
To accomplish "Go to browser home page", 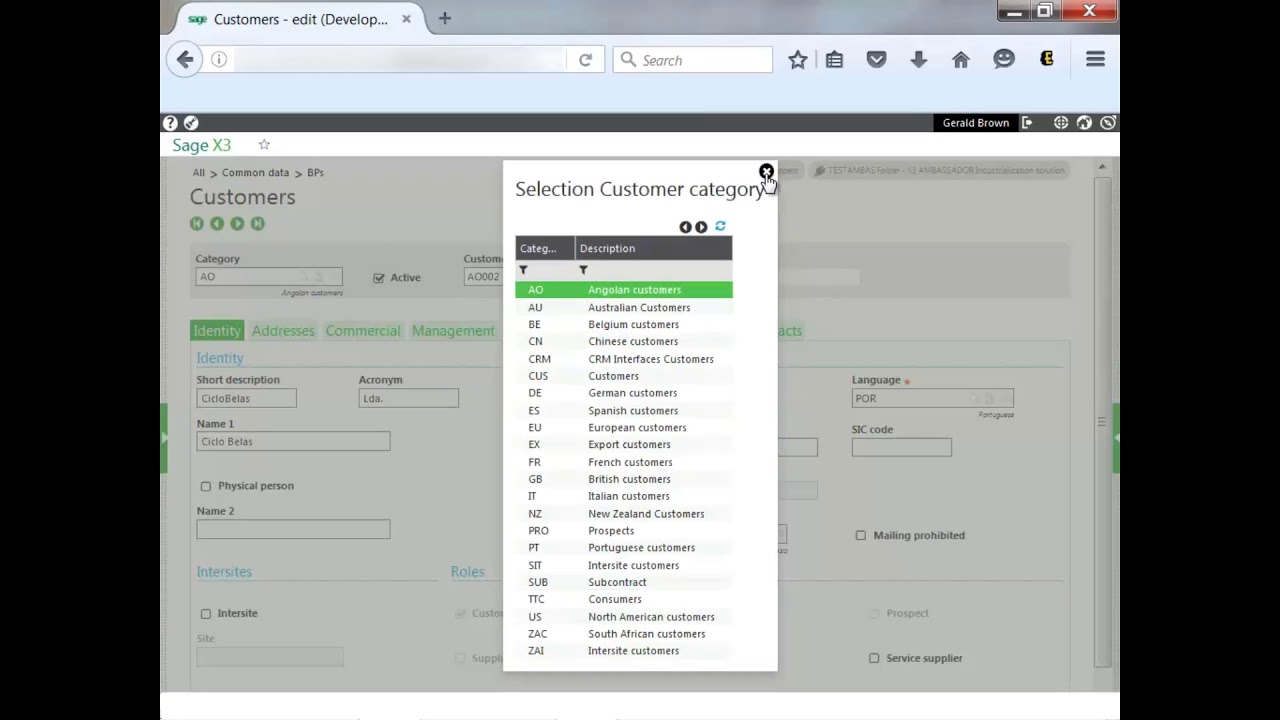I will point(961,60).
